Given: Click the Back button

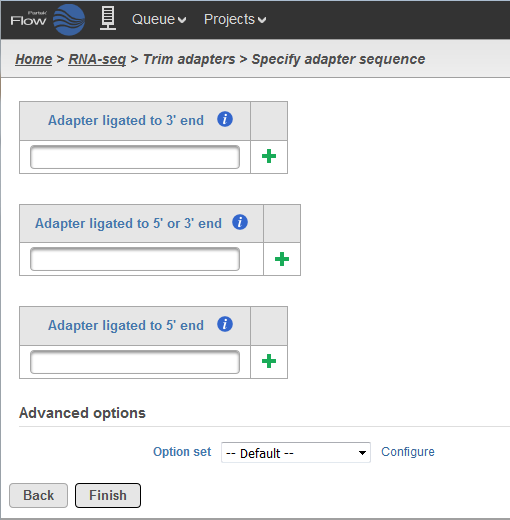Looking at the screenshot, I should [38, 495].
